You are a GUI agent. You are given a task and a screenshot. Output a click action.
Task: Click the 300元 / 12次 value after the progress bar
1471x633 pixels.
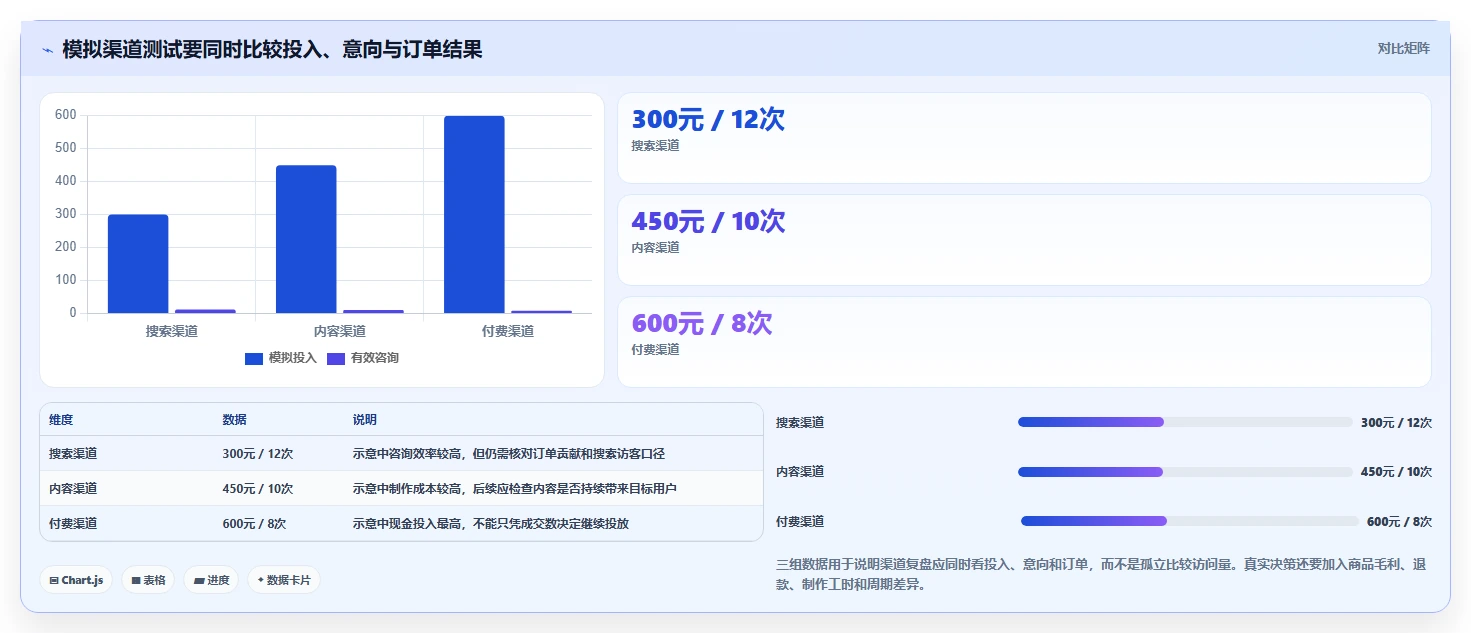(1396, 423)
